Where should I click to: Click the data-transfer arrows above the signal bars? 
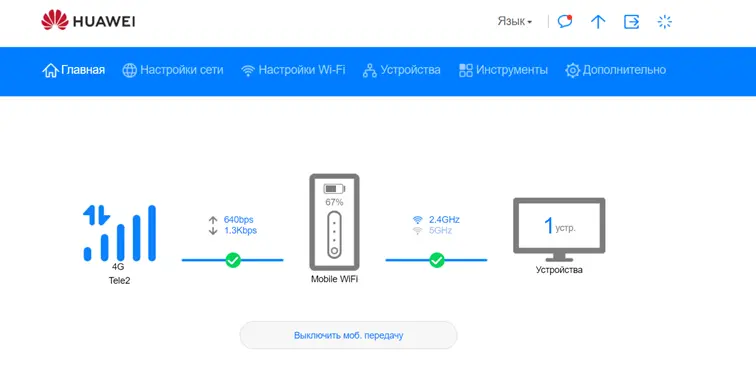(96, 215)
